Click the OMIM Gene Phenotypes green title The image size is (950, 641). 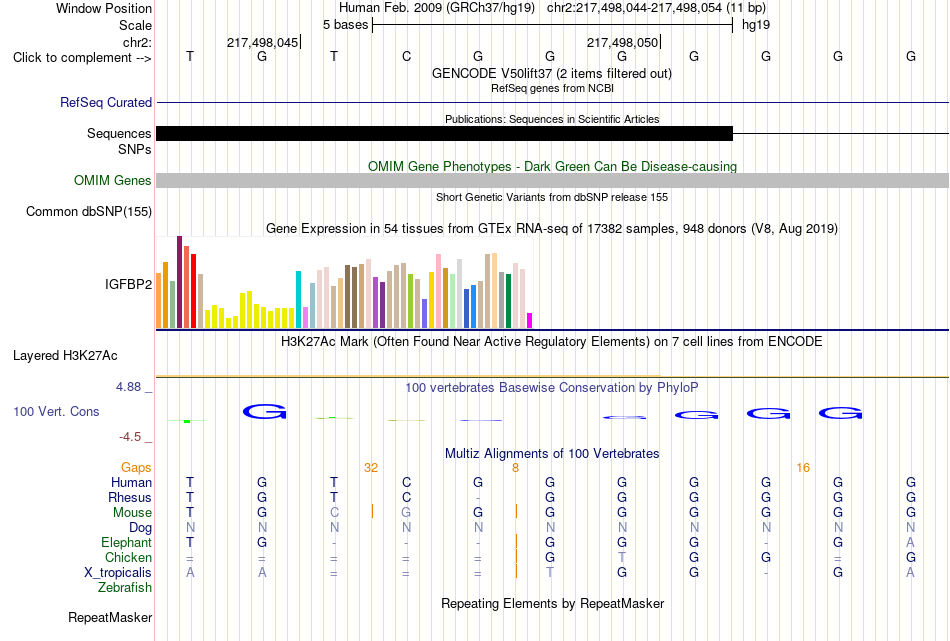(x=552, y=167)
